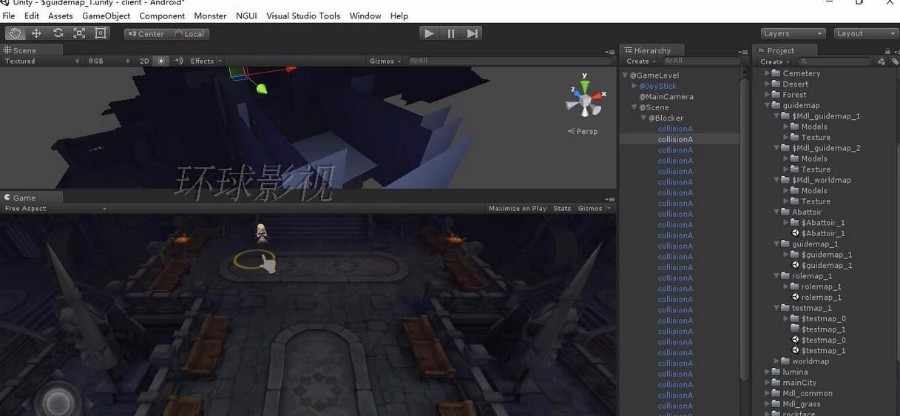Open the GameObject menu
Viewport: 900px width, 416px height.
pos(106,16)
